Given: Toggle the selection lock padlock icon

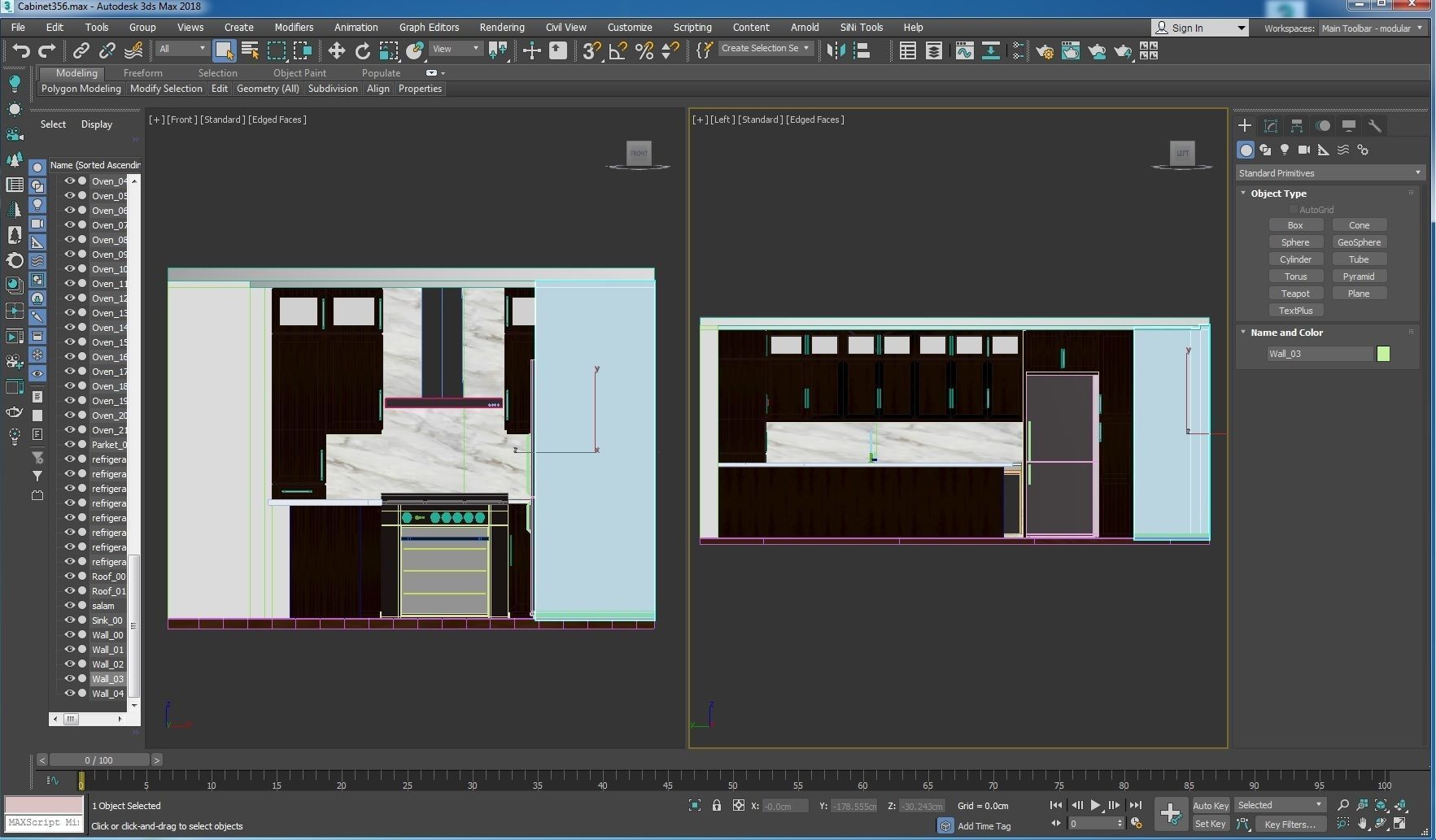Looking at the screenshot, I should pyautogui.click(x=717, y=805).
